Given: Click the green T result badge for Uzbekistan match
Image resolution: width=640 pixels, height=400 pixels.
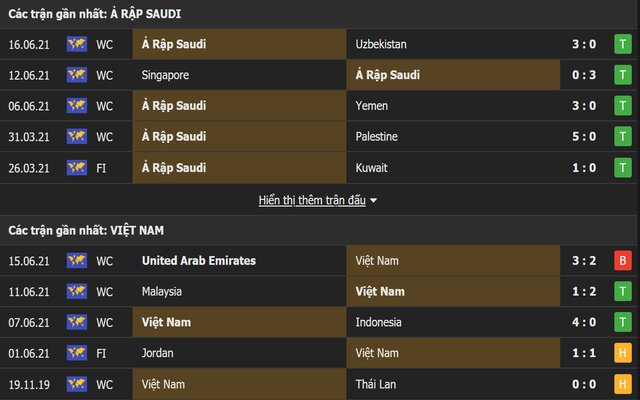Looking at the screenshot, I should pyautogui.click(x=621, y=44).
